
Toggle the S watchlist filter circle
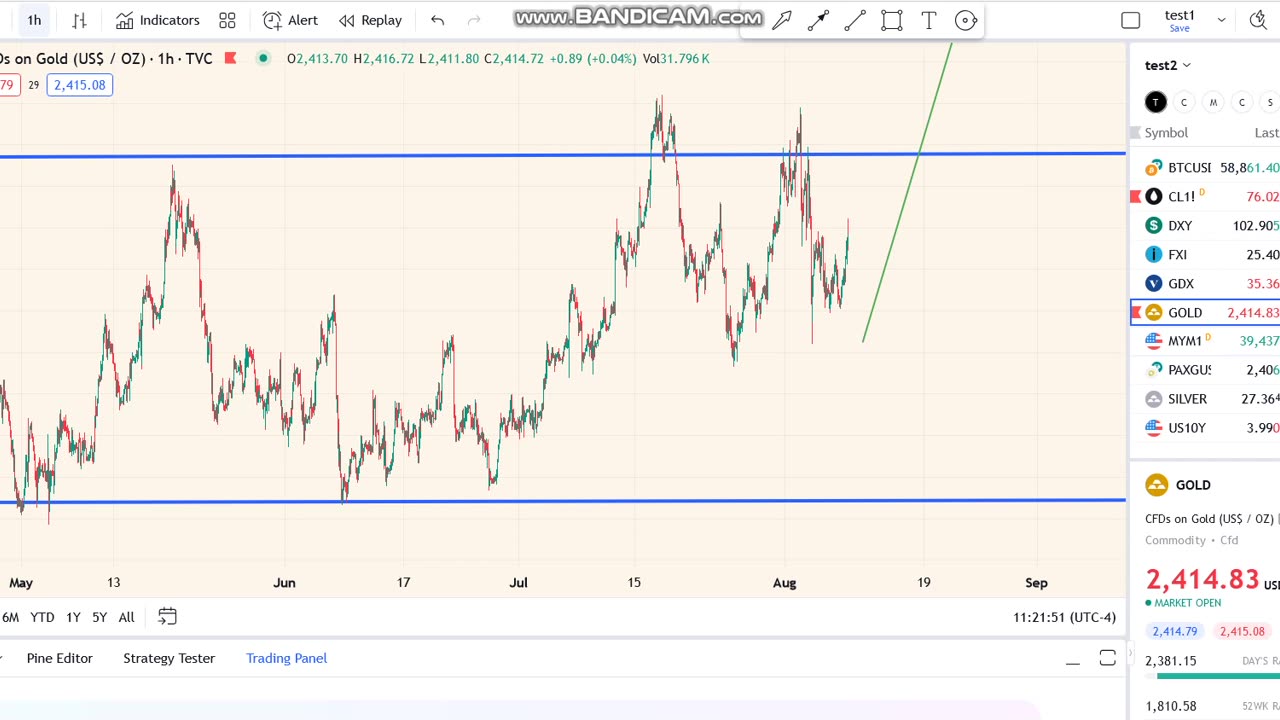point(1270,102)
